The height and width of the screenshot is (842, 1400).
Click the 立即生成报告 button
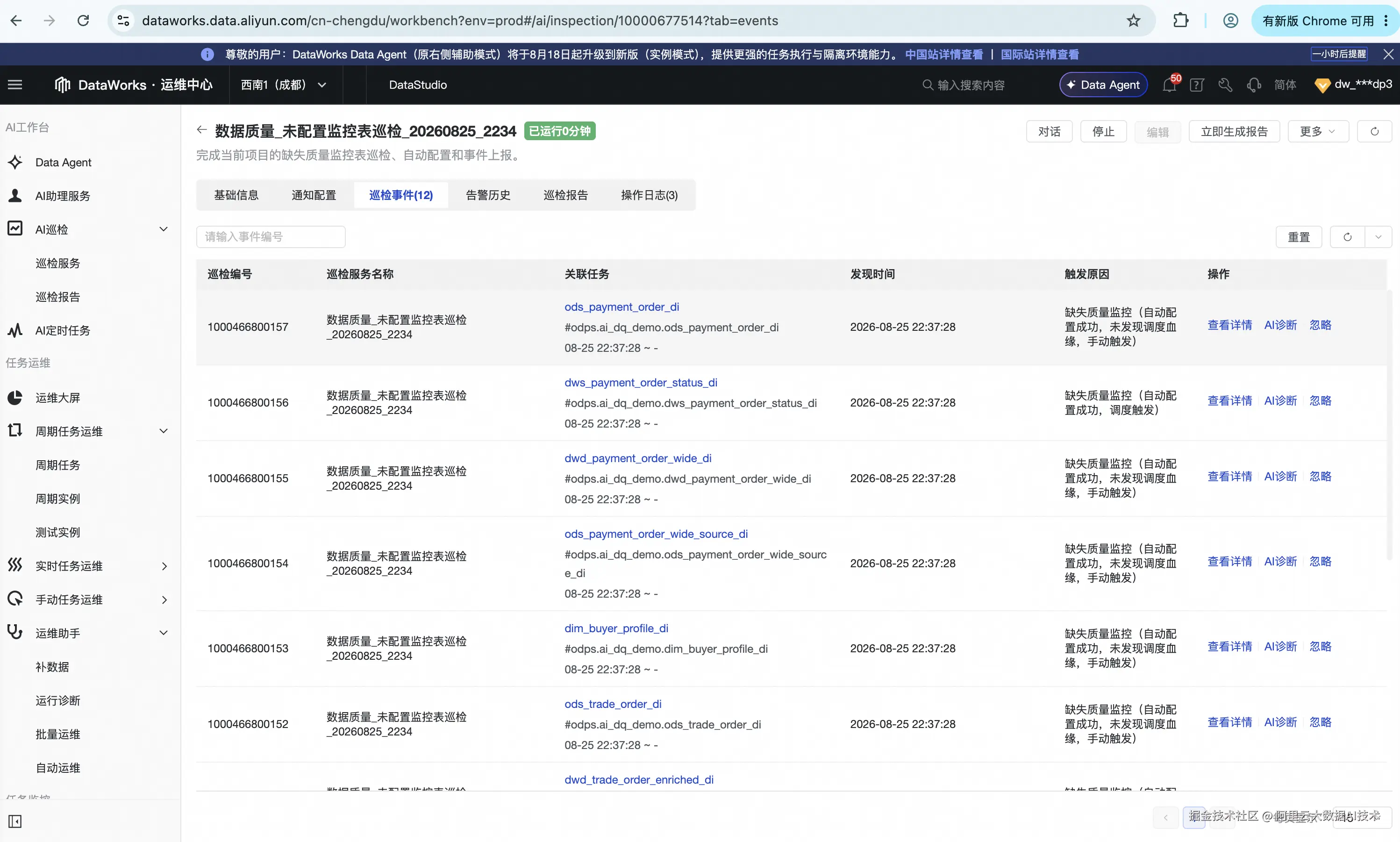pyautogui.click(x=1235, y=132)
